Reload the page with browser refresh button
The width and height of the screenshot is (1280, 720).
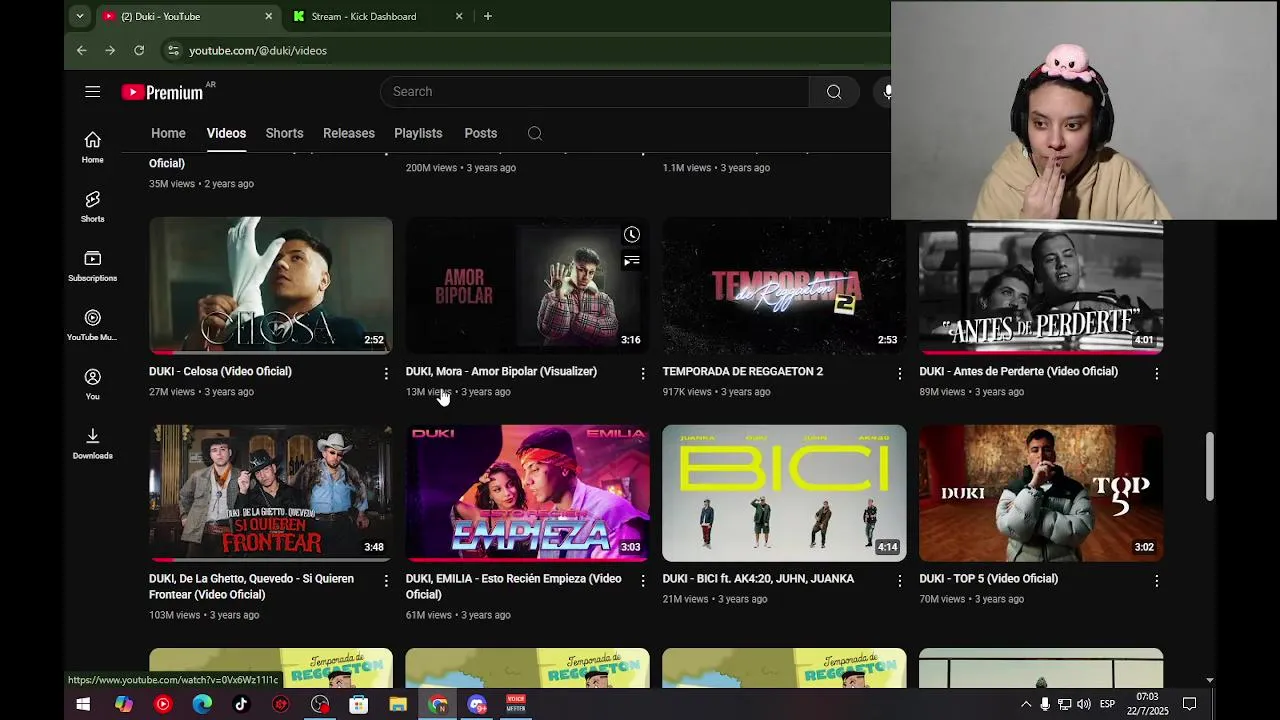pyautogui.click(x=139, y=50)
